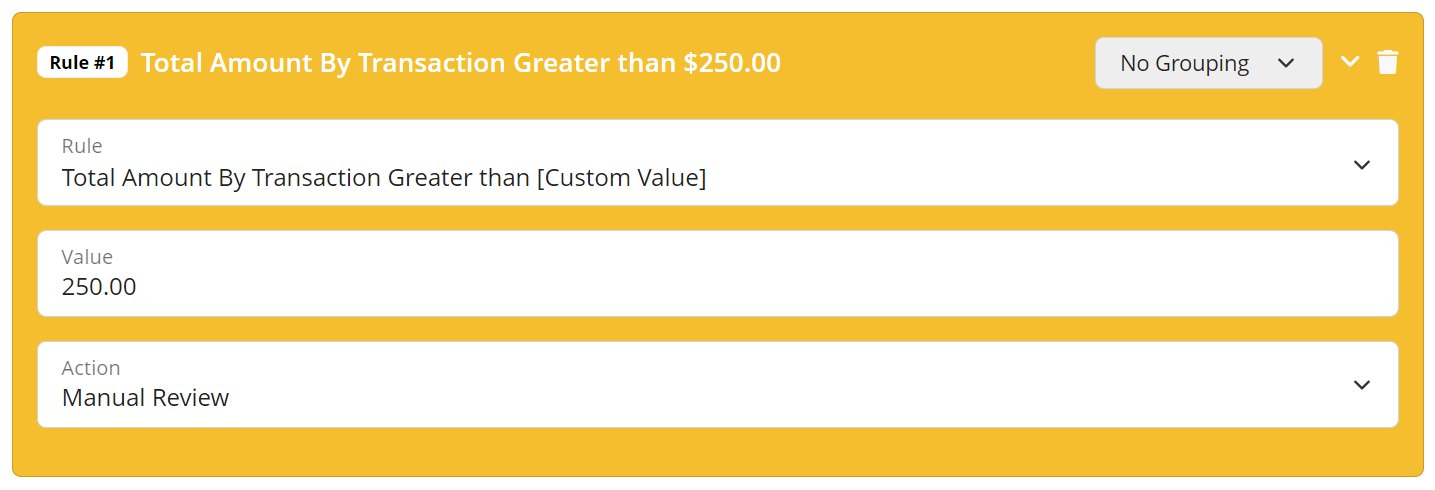The image size is (1435, 490).
Task: Click the Action field label
Action: click(x=91, y=368)
